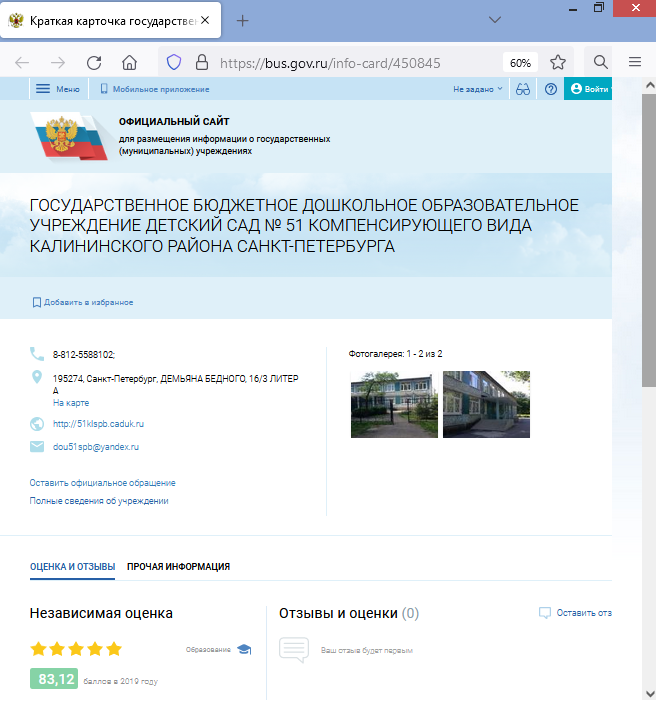Open Оставить официальное обращение link

pyautogui.click(x=103, y=483)
